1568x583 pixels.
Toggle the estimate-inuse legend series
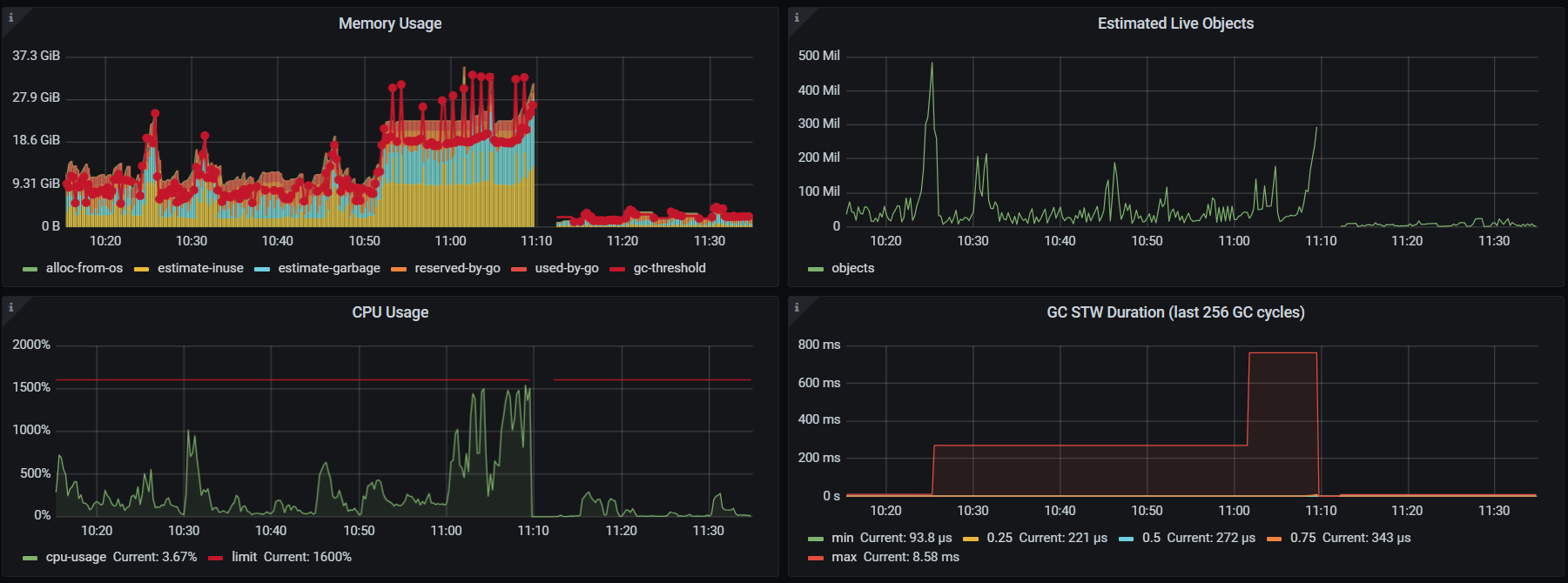click(200, 268)
